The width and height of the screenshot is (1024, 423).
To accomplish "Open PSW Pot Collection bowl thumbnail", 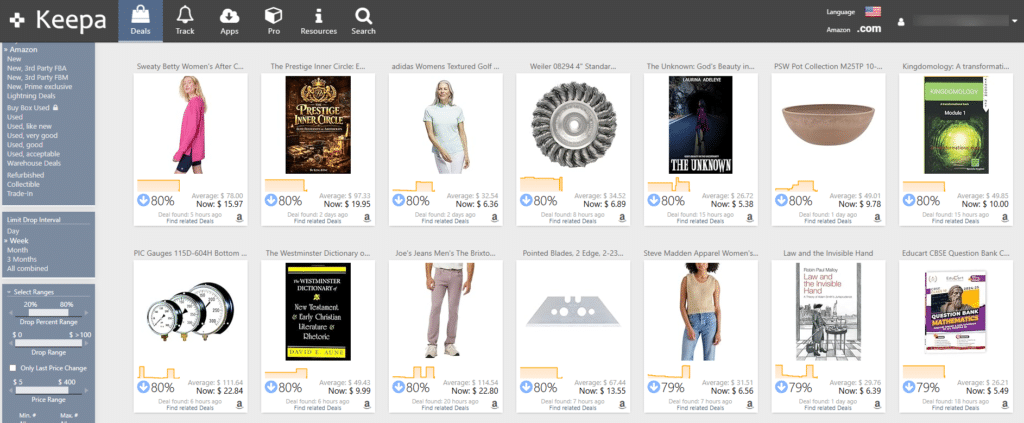I will pyautogui.click(x=828, y=125).
